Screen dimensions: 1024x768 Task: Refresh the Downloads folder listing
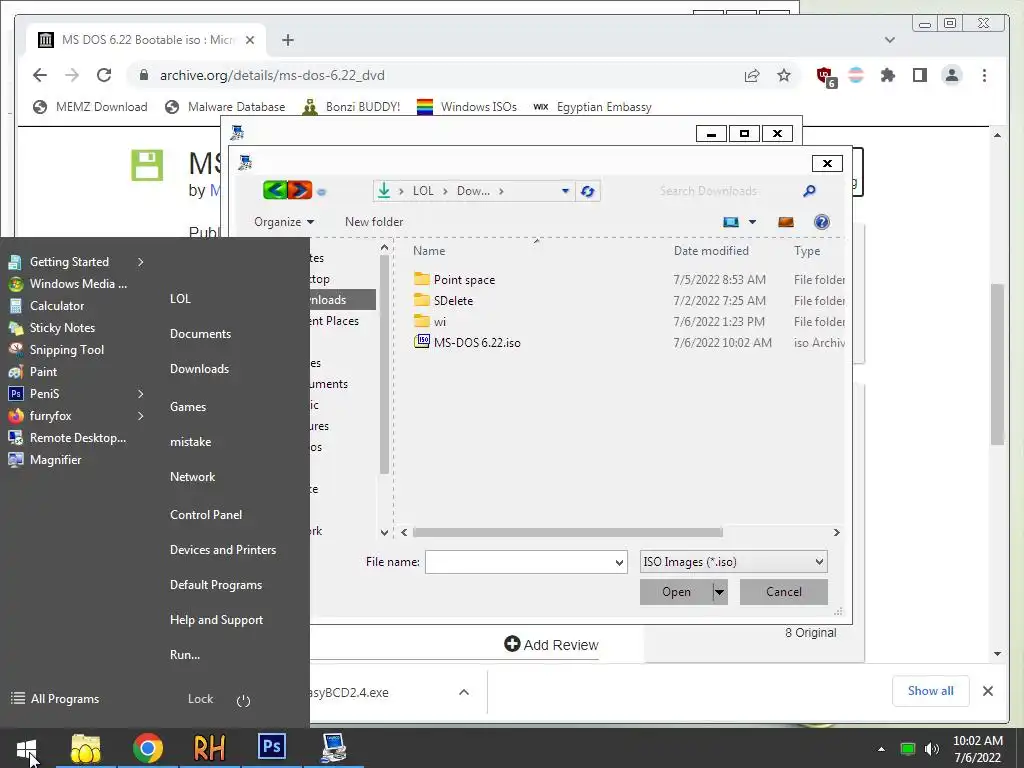587,191
